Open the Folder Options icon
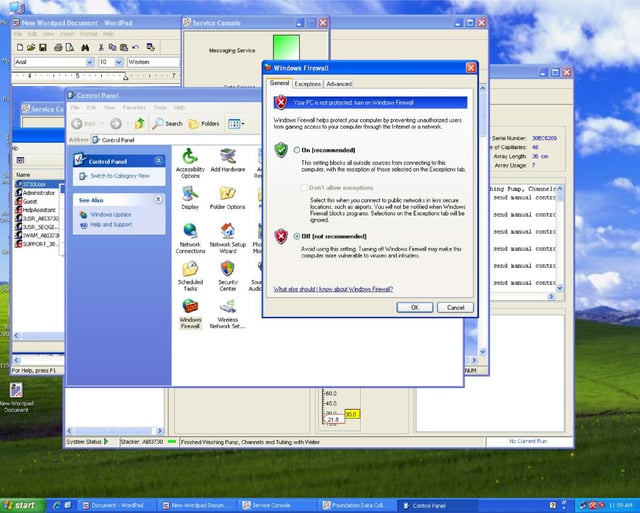The height and width of the screenshot is (513, 640). 228,198
